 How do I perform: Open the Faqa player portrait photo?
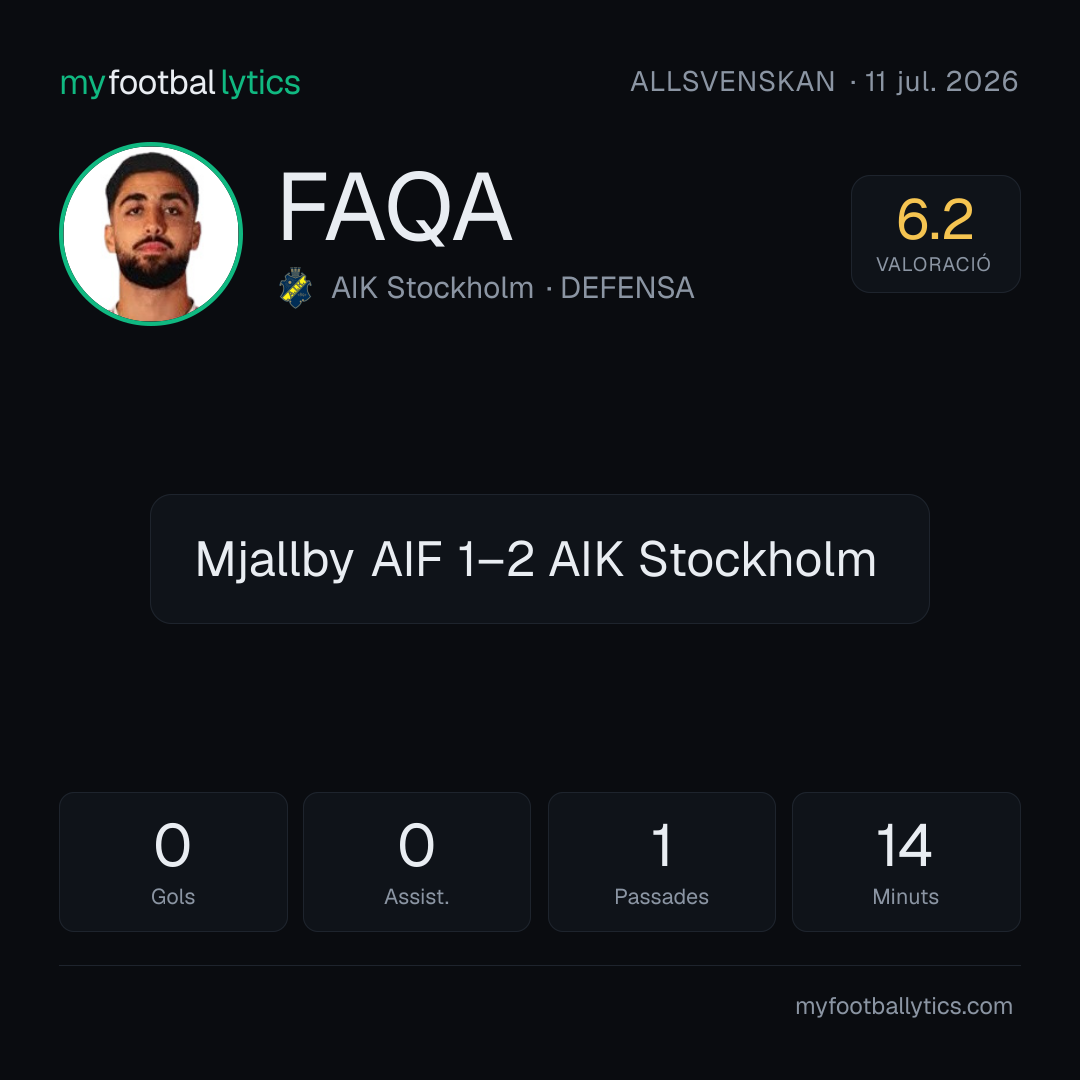[x=151, y=234]
